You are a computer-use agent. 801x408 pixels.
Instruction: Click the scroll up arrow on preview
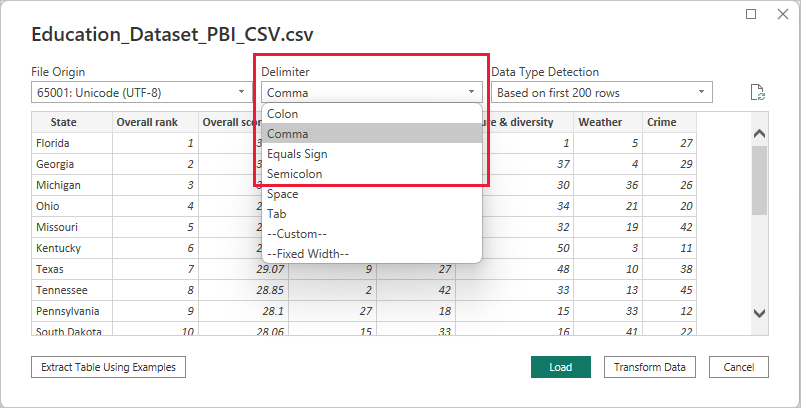tap(760, 134)
